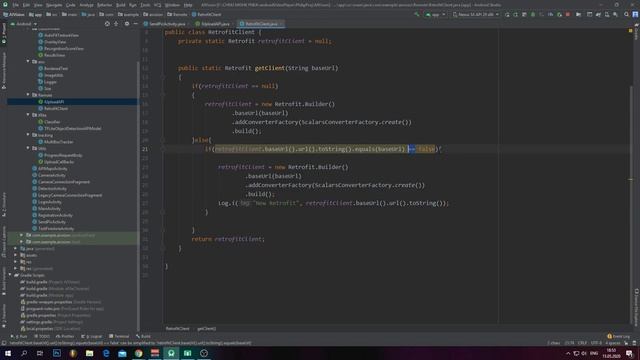The width and height of the screenshot is (640, 360).
Task: Open Windows Start menu
Action: coord(8,353)
